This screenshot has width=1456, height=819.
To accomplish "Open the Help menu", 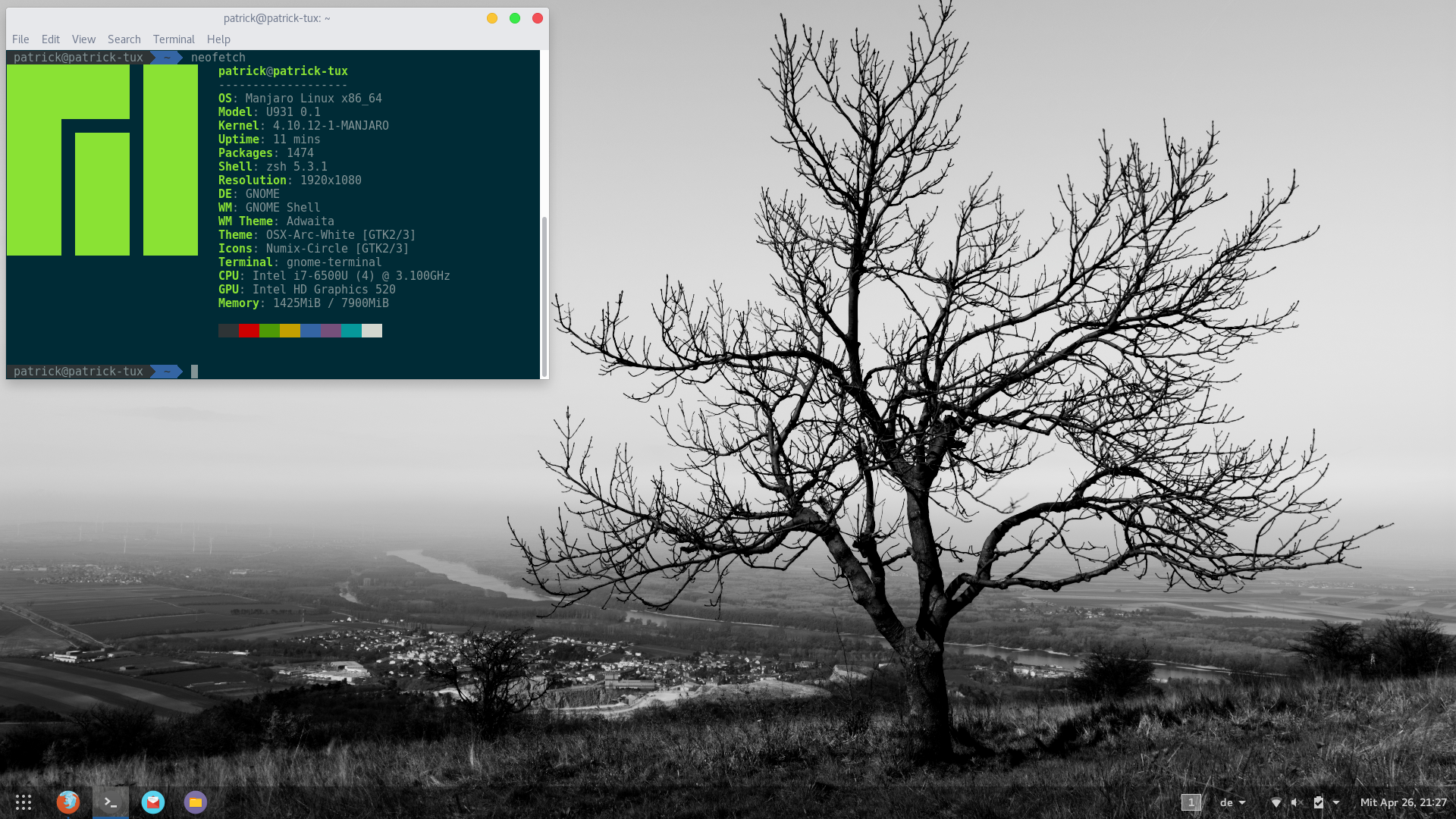I will pos(218,39).
